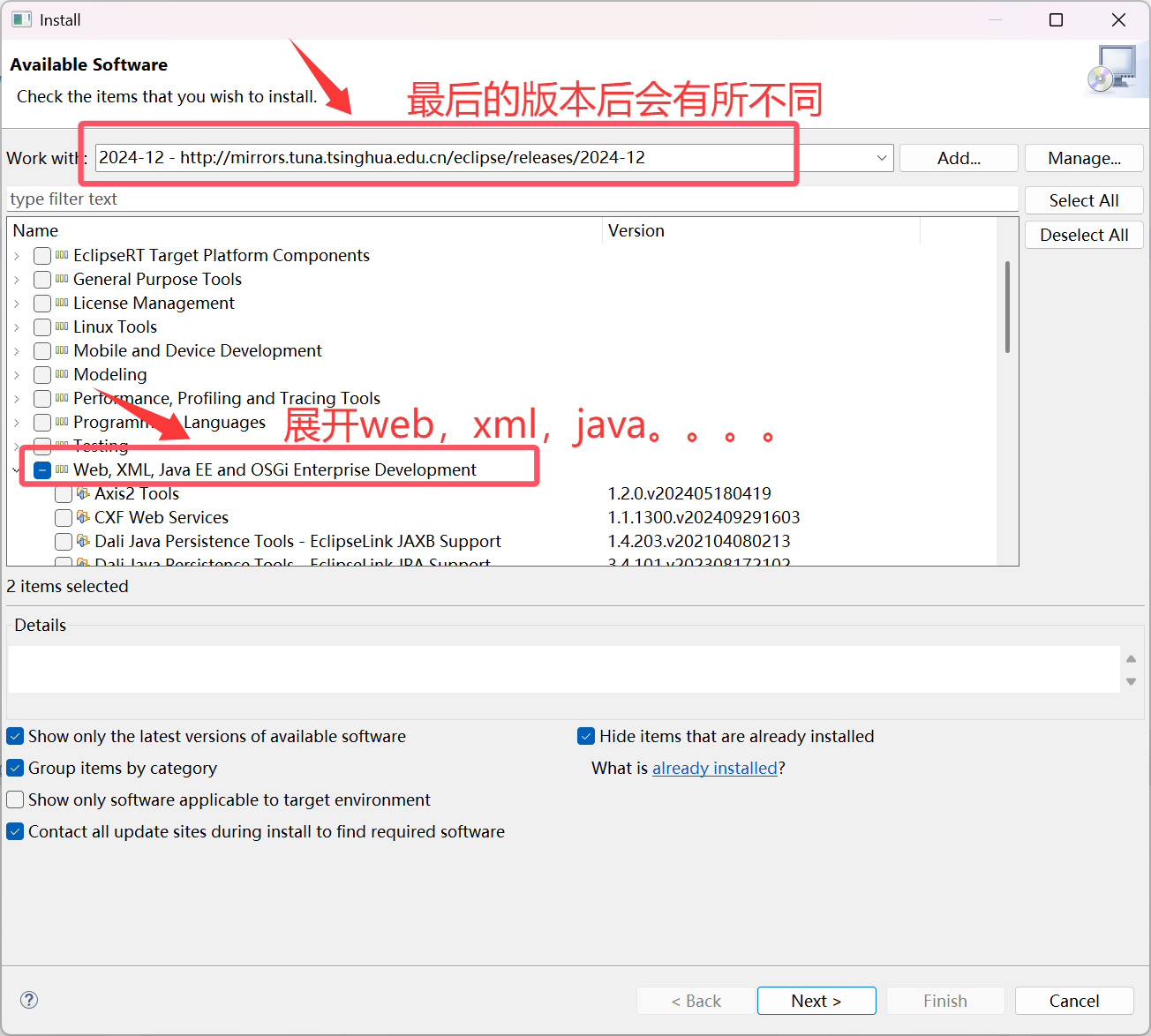Select version 1.1.1300.v202409291603 cell

pos(703,517)
